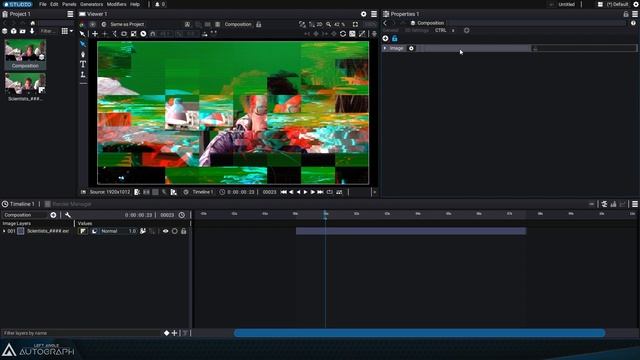Open the Project 1 panel hamburger menu
Image resolution: width=640 pixels, height=360 pixels.
point(70,14)
